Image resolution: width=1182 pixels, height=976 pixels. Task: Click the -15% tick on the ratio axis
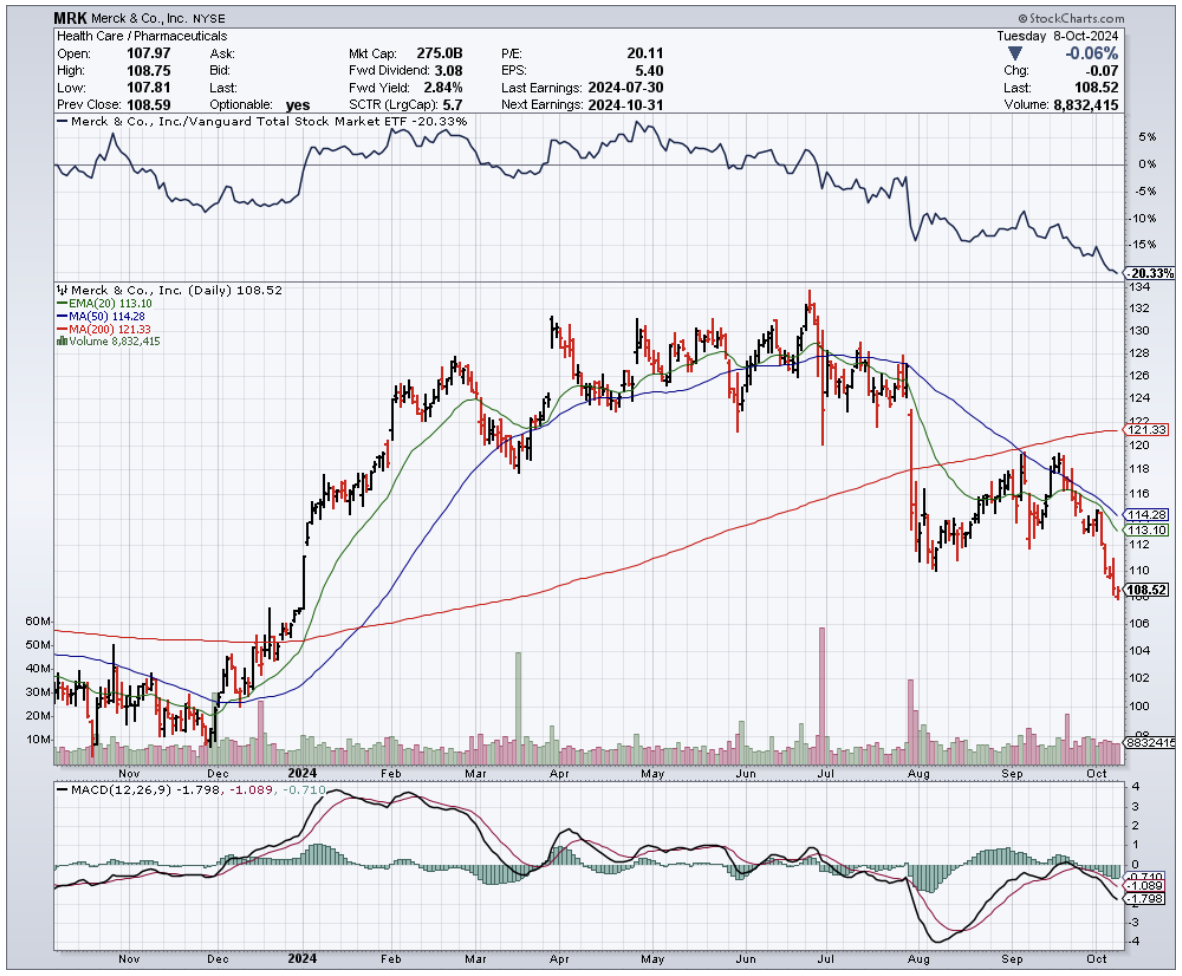click(x=1144, y=245)
